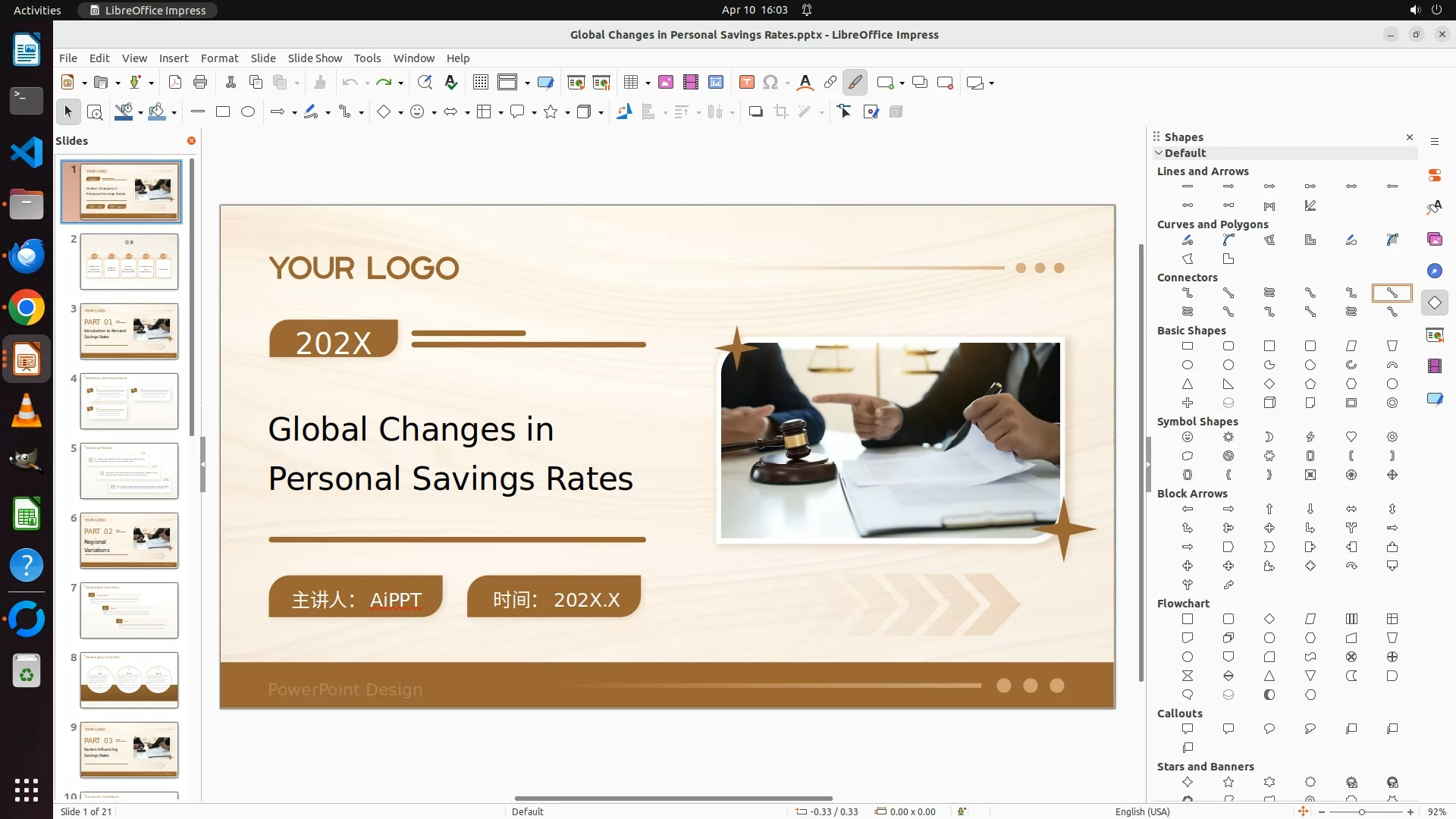Select the Ellipse drawing tool
The image size is (1456, 819).
click(x=248, y=112)
